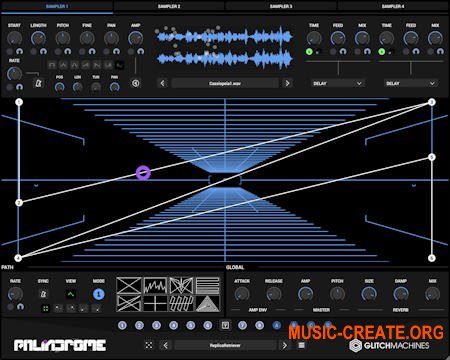
Task: Open the preset menu hamburger icon
Action: pyautogui.click(x=301, y=345)
